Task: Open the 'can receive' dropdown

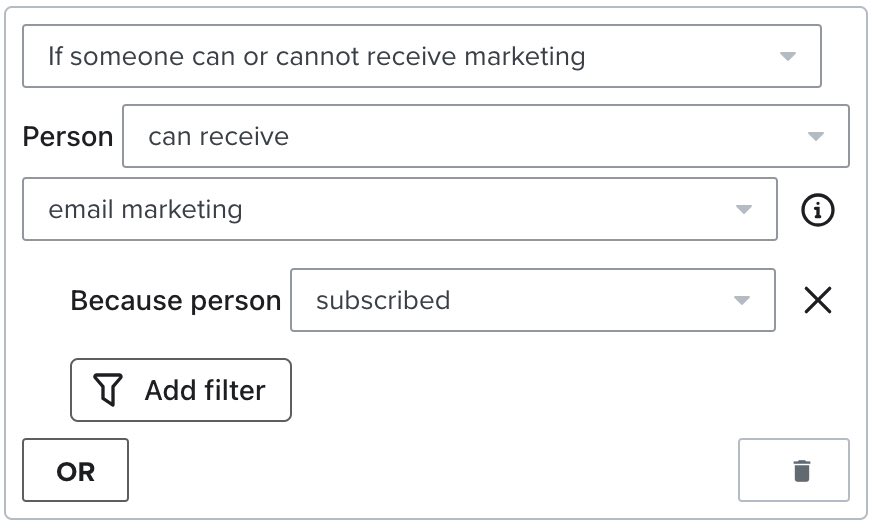Action: coord(485,136)
